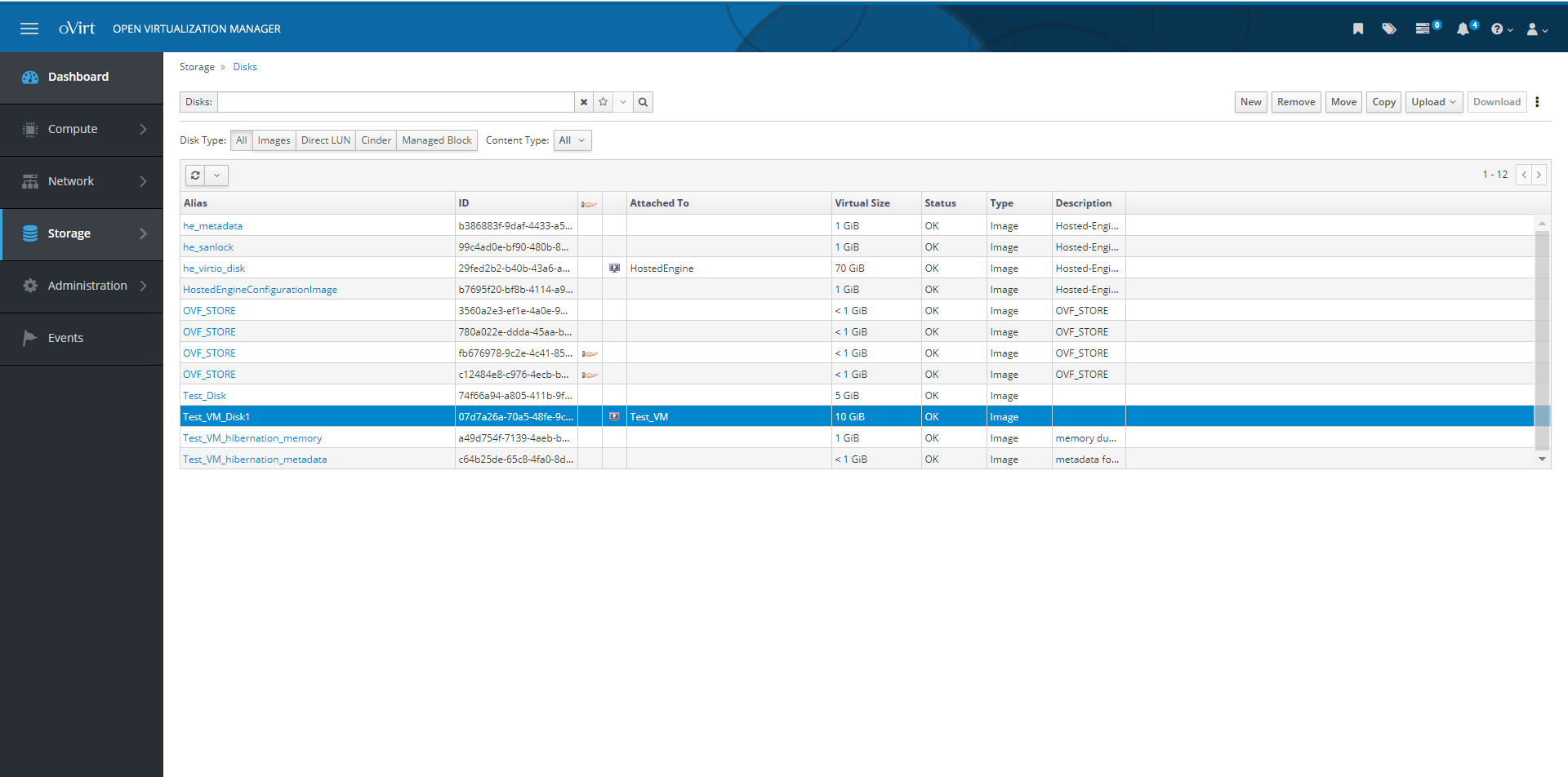Click the bookmarks icon in header
Viewport: 1568px width, 777px height.
(x=1358, y=29)
